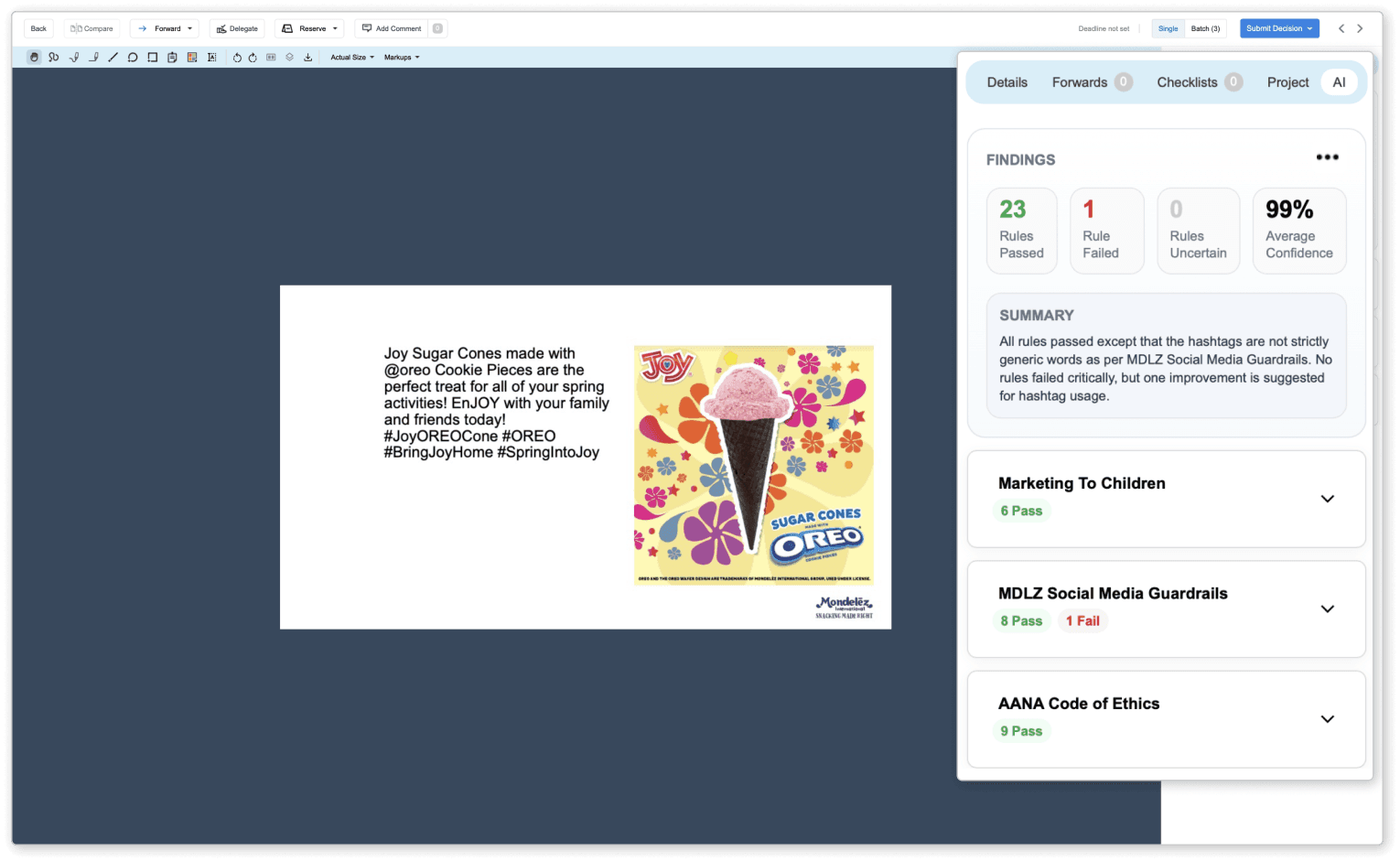The width and height of the screenshot is (1400, 862).
Task: Select the text area selection tool
Action: pos(212,57)
